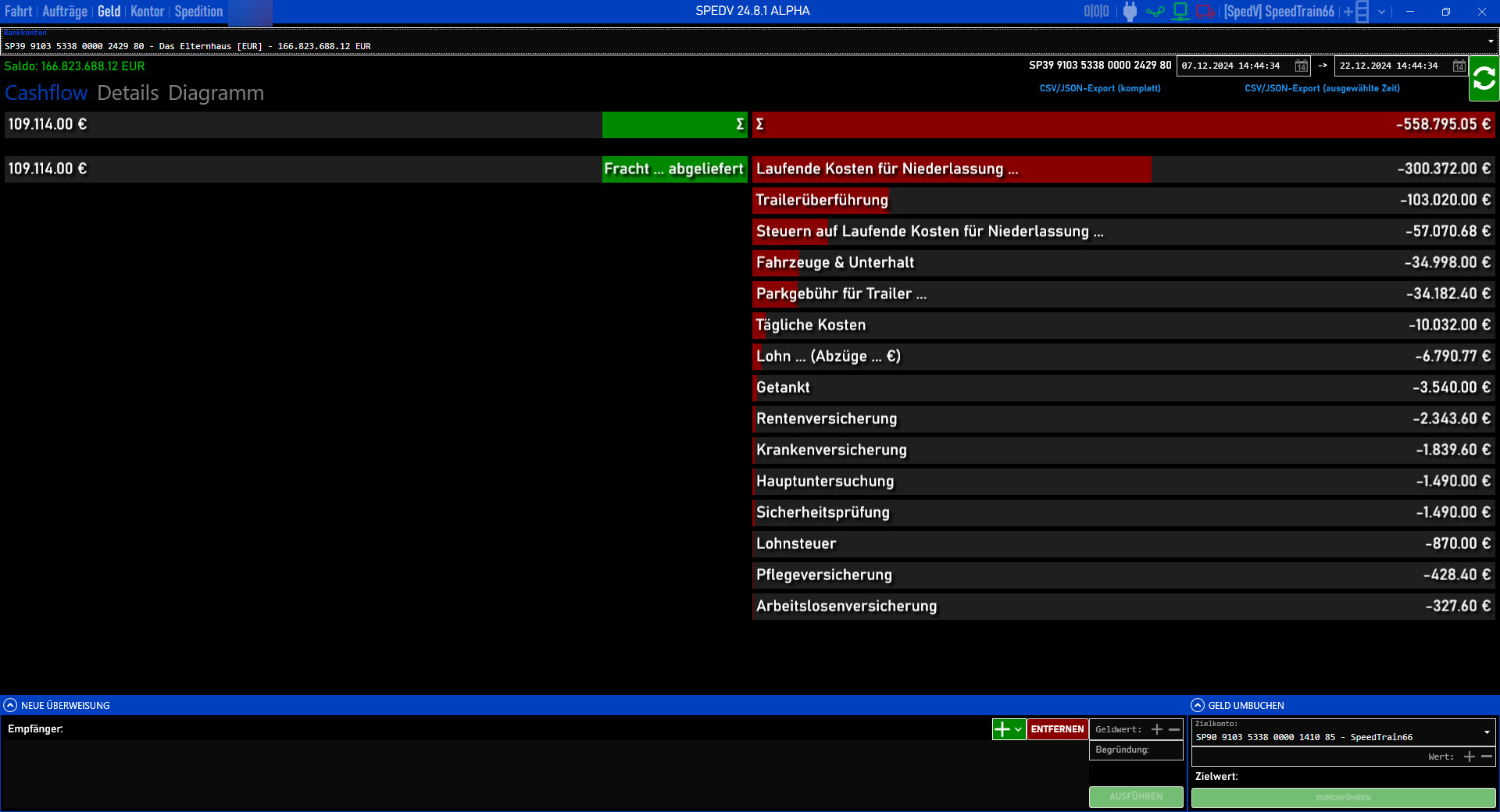Screen dimensions: 1500x812
Task: Click the green network monitor icon
Action: [1180, 12]
